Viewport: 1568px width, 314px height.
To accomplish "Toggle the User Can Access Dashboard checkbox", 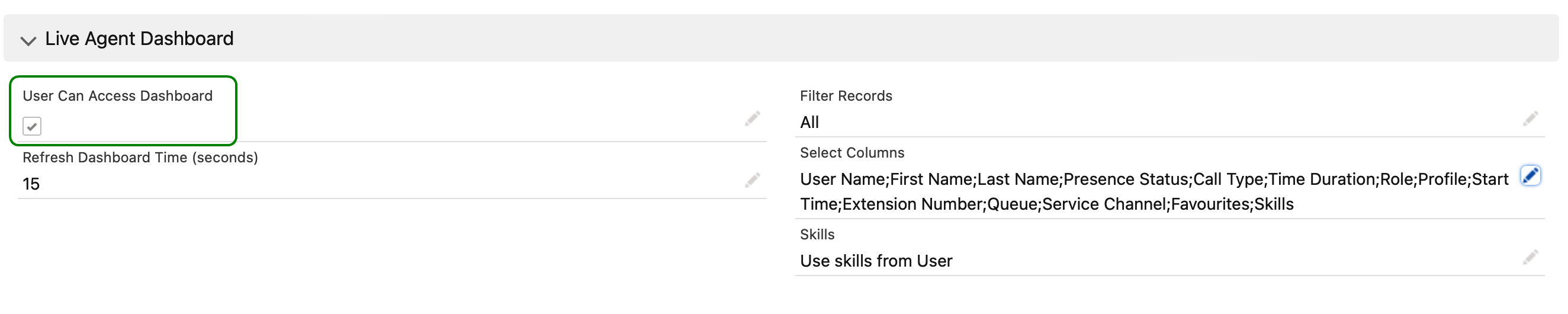I will pyautogui.click(x=31, y=126).
